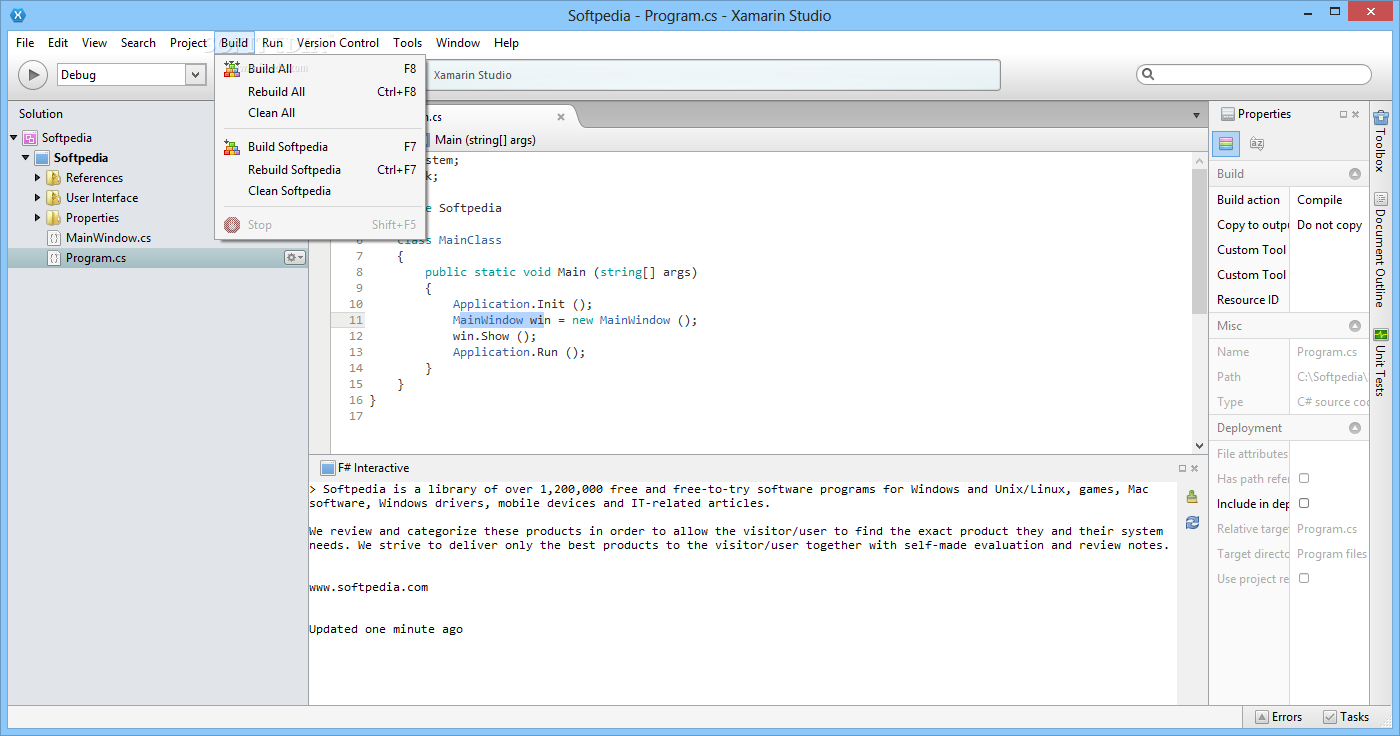Image resolution: width=1400 pixels, height=736 pixels.
Task: Click the 'Do not copy' value field
Action: point(1329,225)
